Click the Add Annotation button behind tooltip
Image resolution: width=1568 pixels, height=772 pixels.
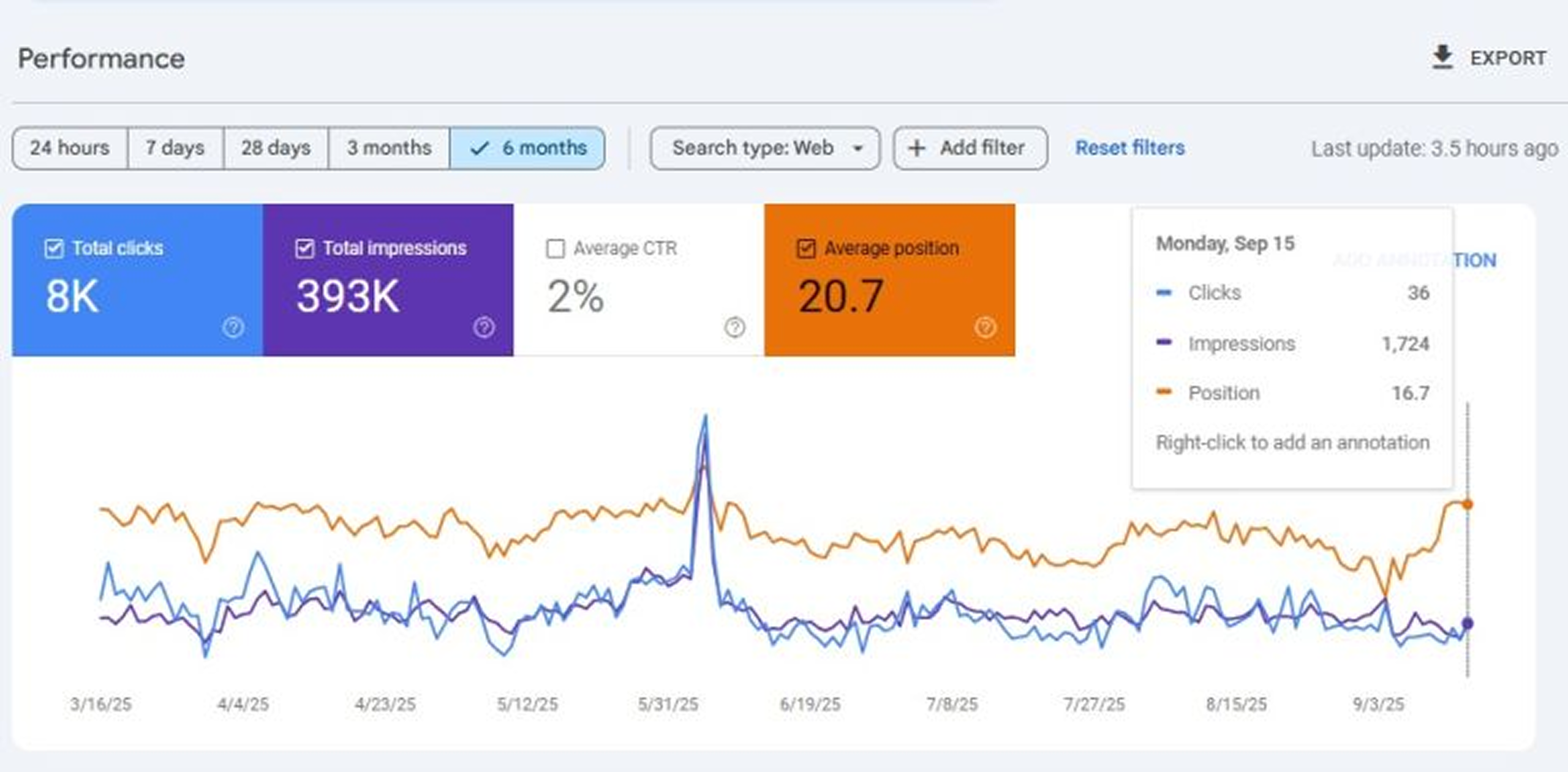1476,260
